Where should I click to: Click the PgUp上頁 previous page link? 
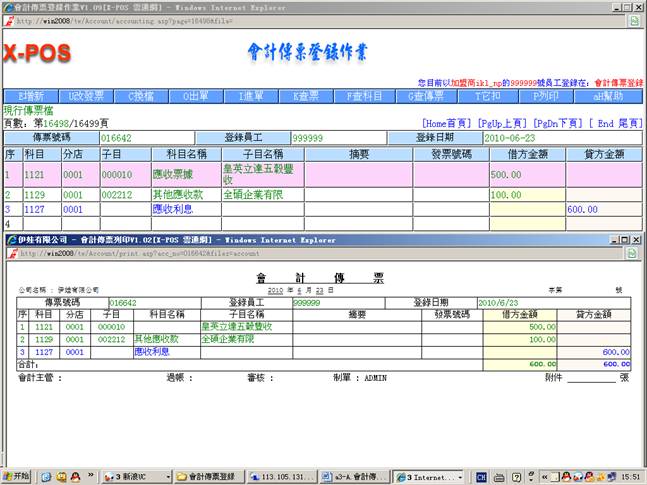click(x=505, y=123)
